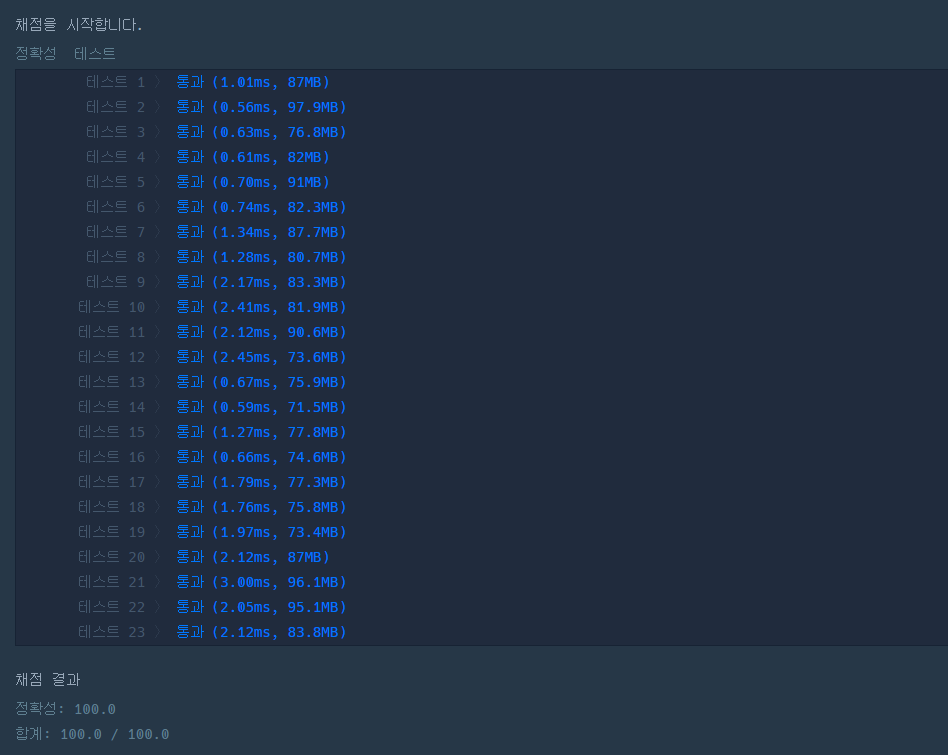Click result '통과 (1.97ms, 73.4MB)'
The image size is (948, 755).
pos(261,532)
